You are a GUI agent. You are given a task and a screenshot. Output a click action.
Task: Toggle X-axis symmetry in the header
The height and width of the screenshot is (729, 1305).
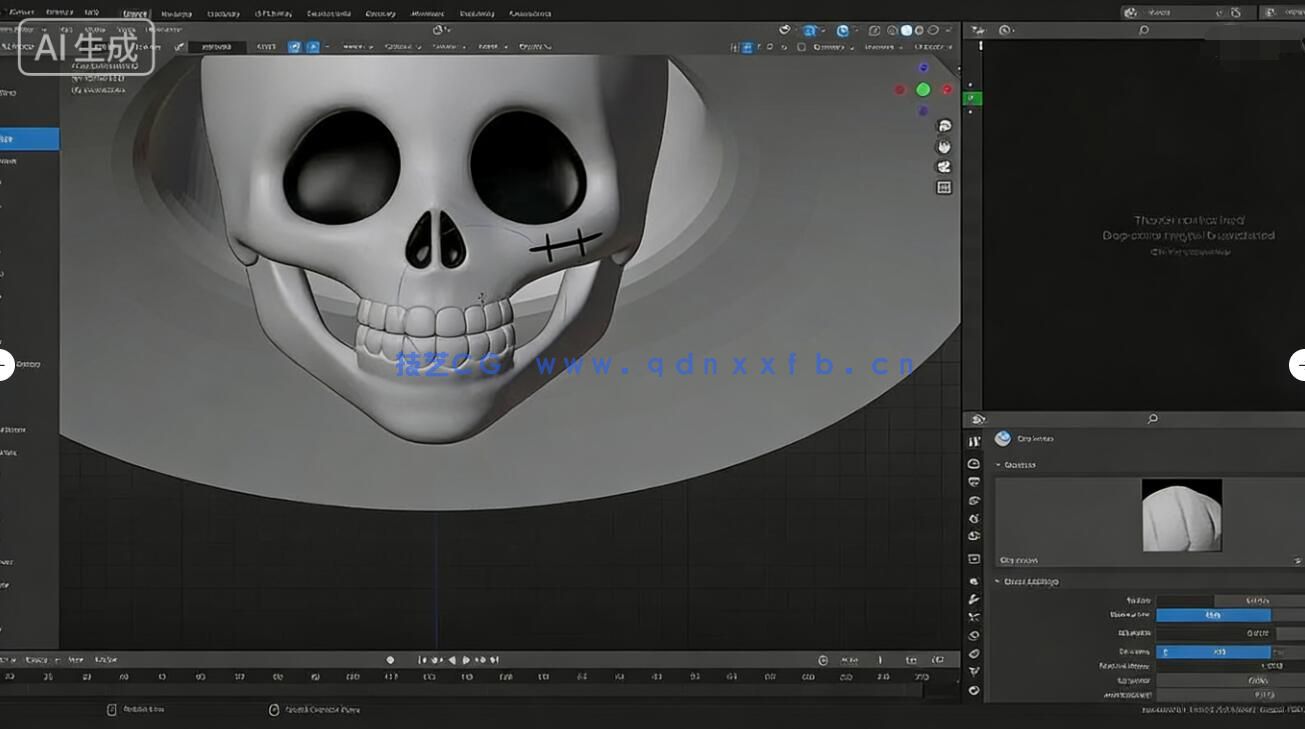(x=294, y=46)
